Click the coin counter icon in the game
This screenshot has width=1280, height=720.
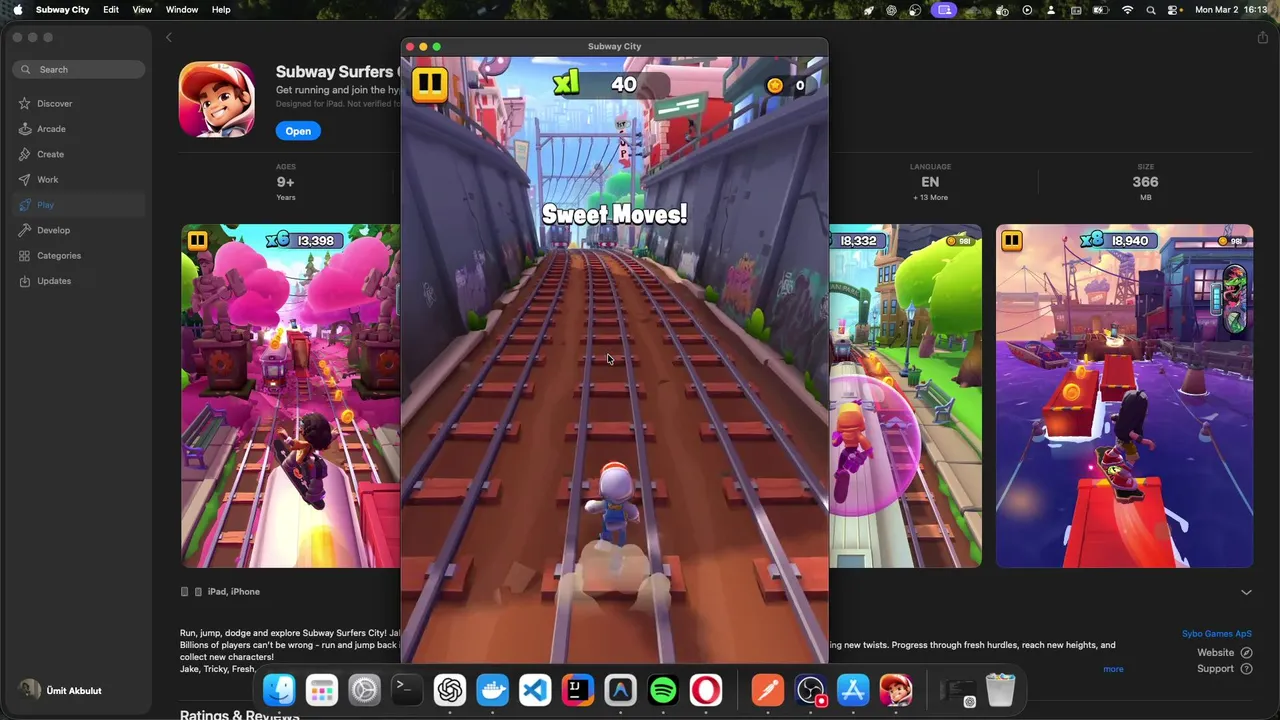775,86
